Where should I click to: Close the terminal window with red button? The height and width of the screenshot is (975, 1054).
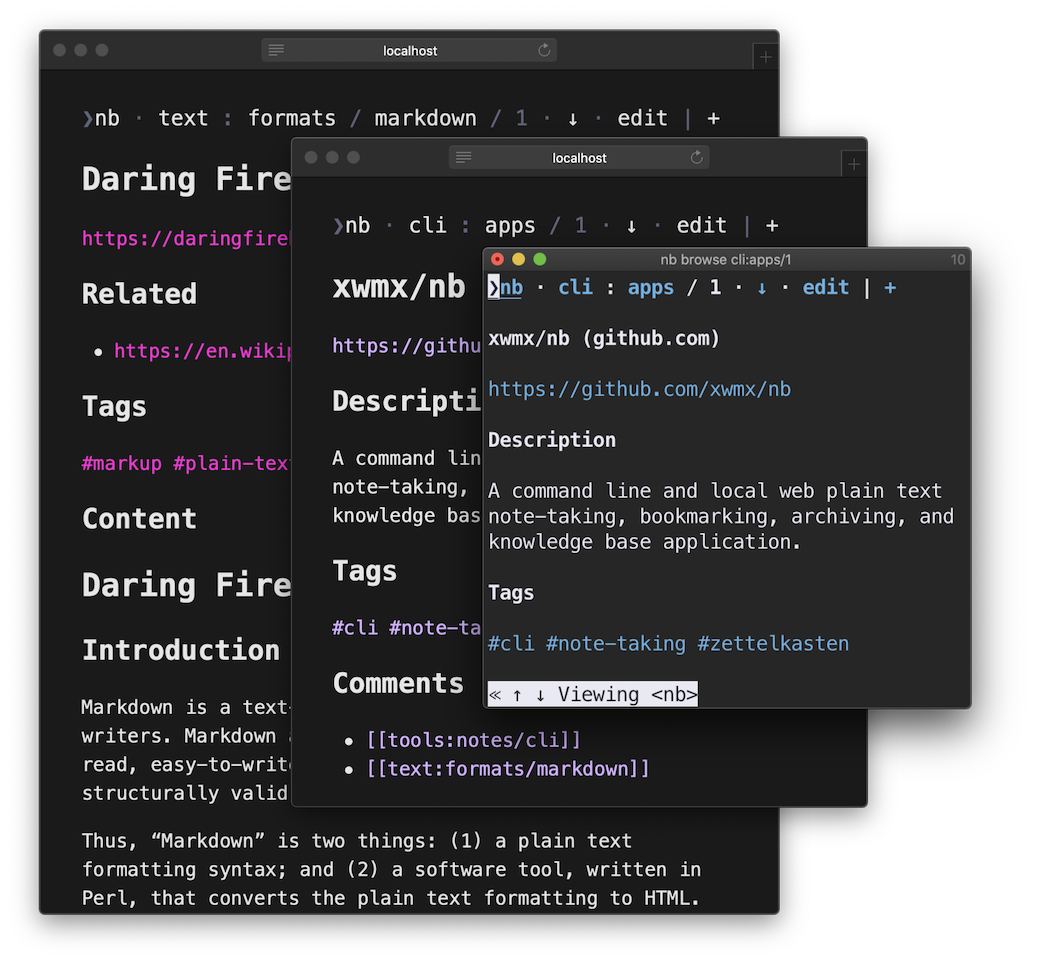tap(497, 260)
